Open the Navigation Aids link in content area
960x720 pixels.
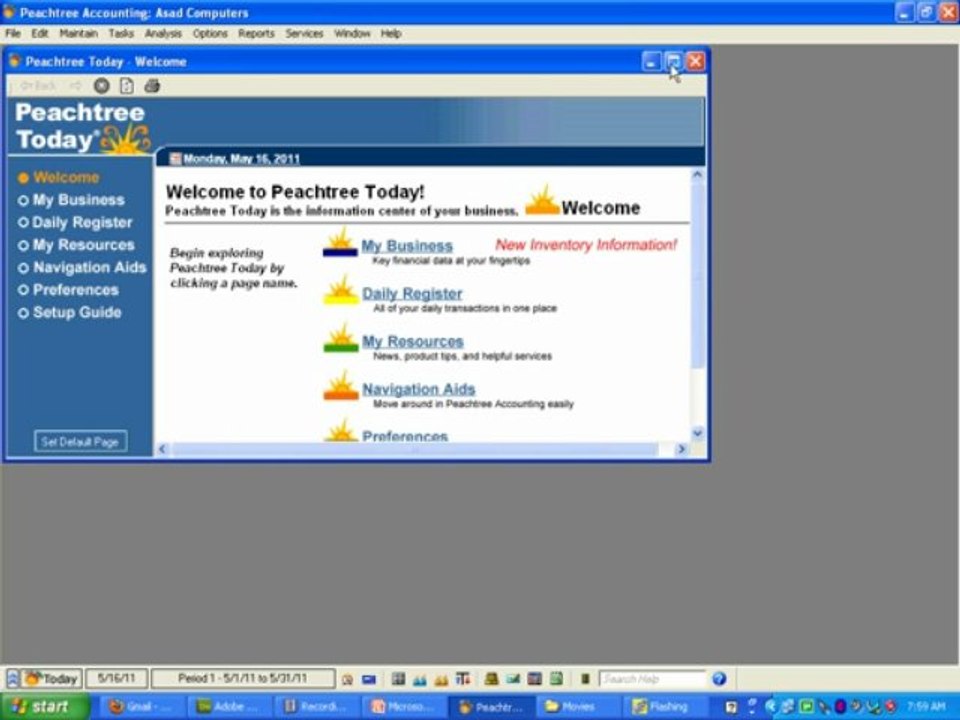(419, 389)
